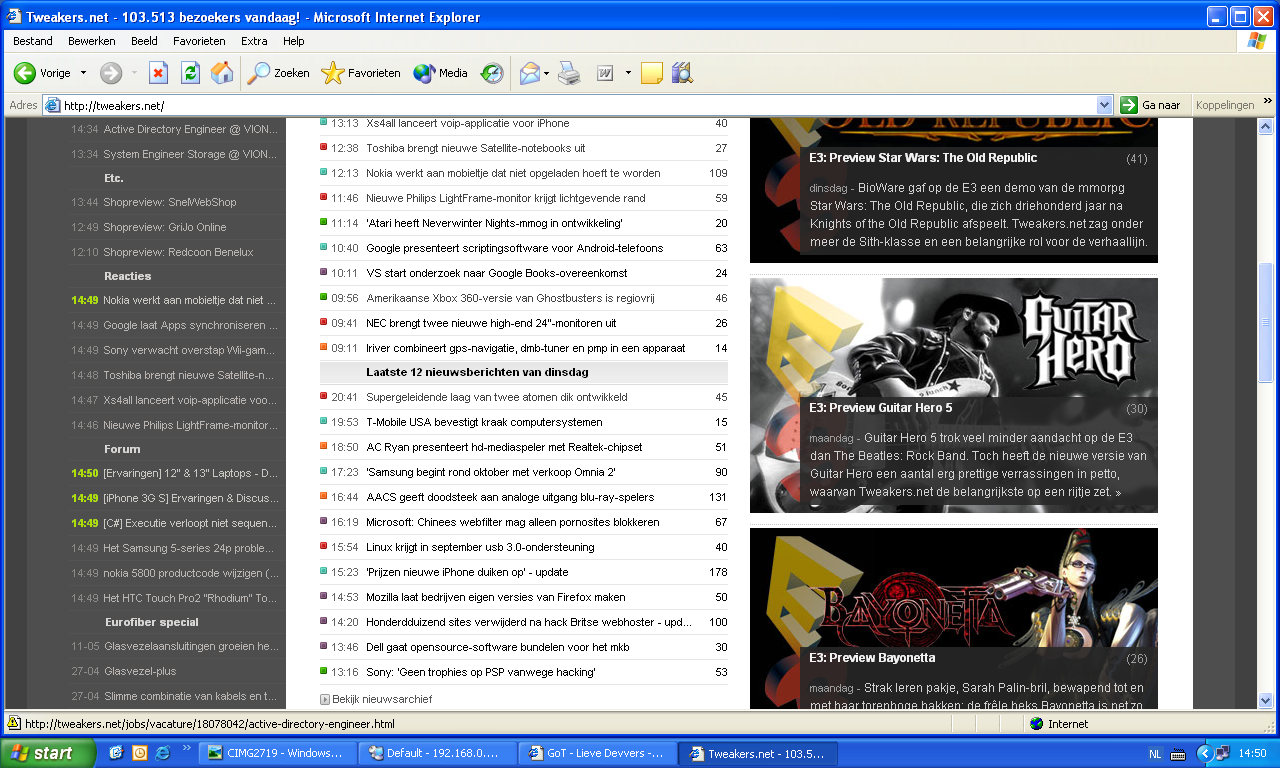Refresh the page with the Refresh icon
The width and height of the screenshot is (1280, 768).
click(x=190, y=73)
